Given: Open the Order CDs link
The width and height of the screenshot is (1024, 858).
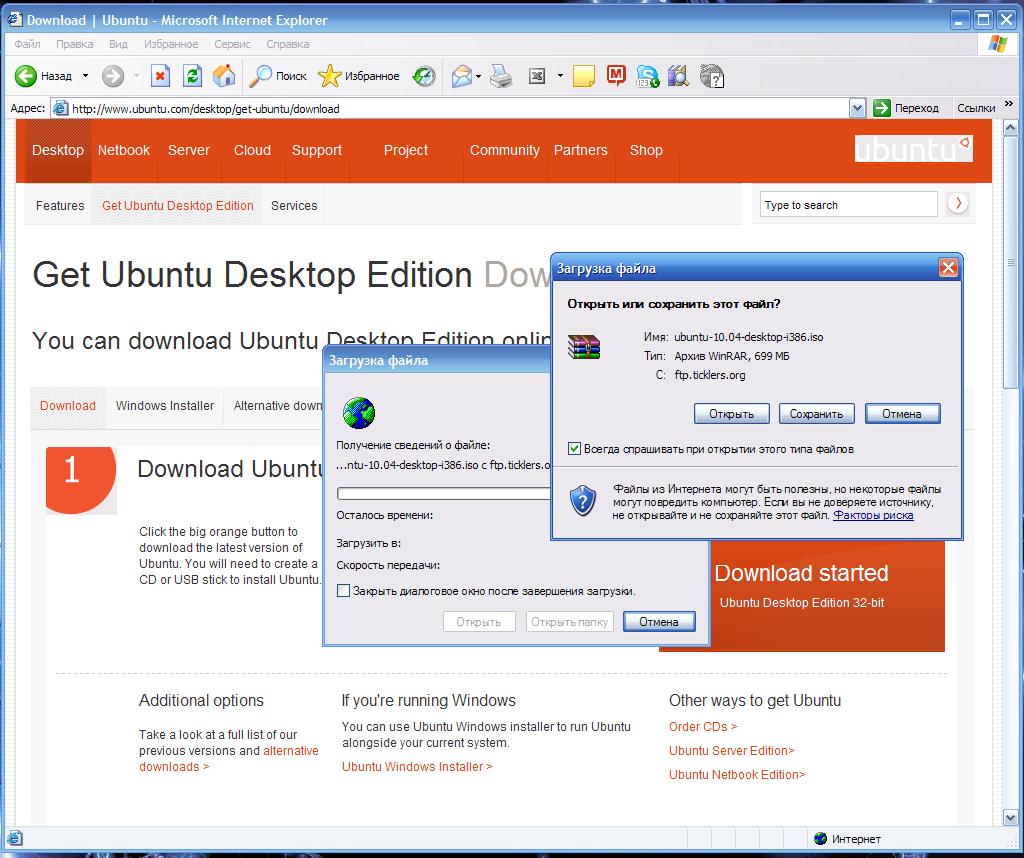Looking at the screenshot, I should coord(703,726).
